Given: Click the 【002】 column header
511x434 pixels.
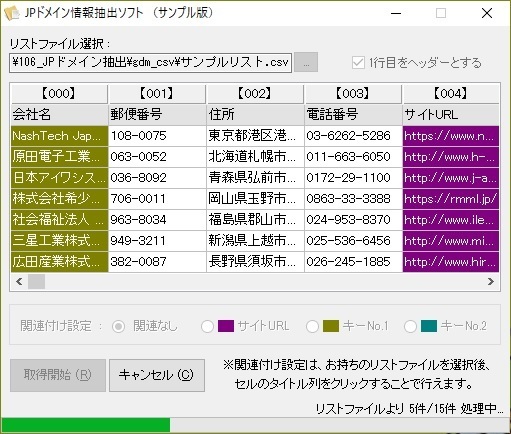Looking at the screenshot, I should [255, 94].
